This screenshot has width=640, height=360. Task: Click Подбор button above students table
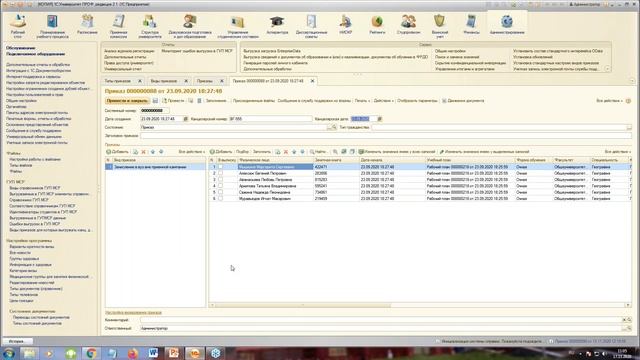[x=242, y=152]
